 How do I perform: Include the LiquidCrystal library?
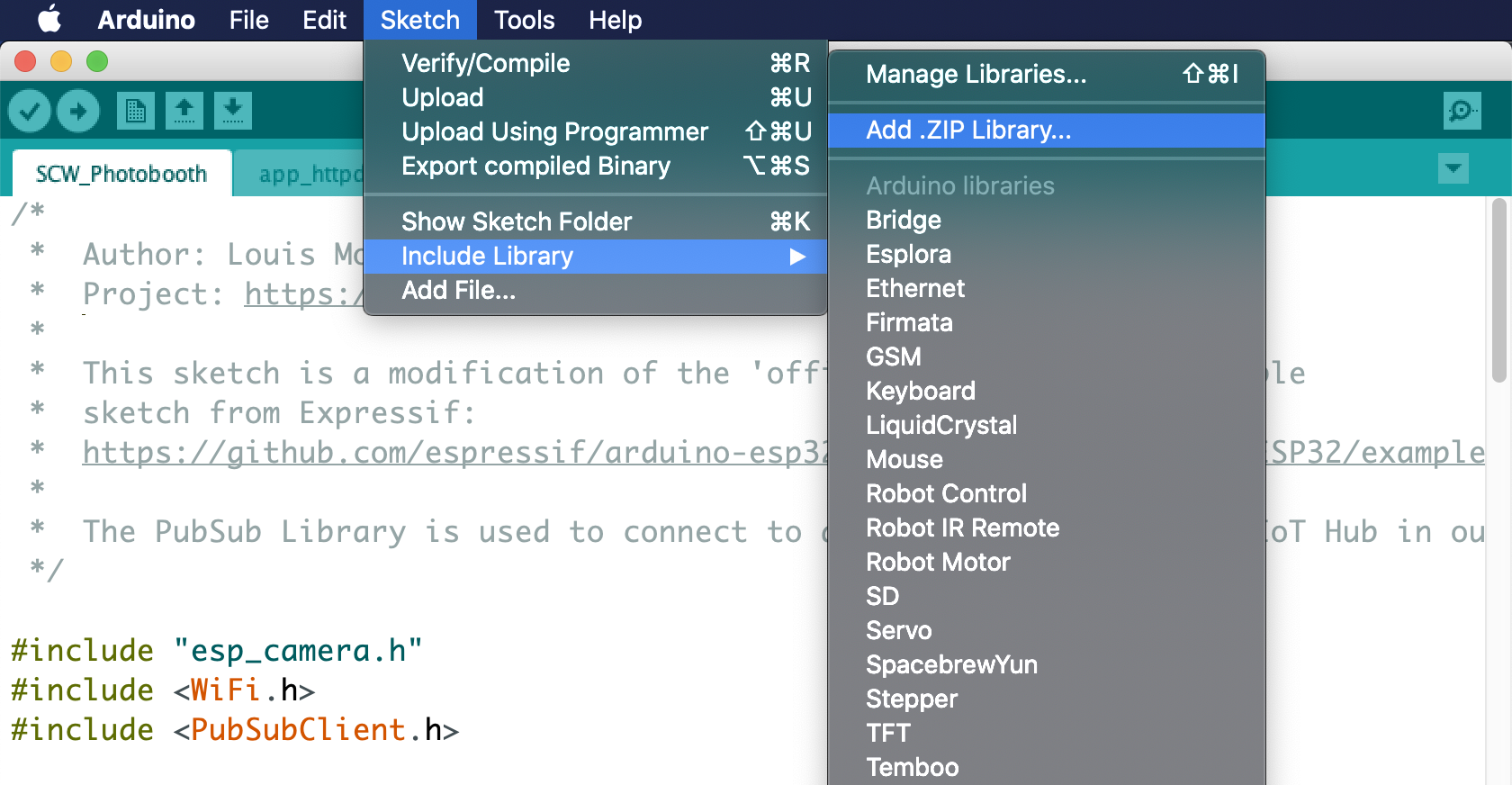(1047, 425)
